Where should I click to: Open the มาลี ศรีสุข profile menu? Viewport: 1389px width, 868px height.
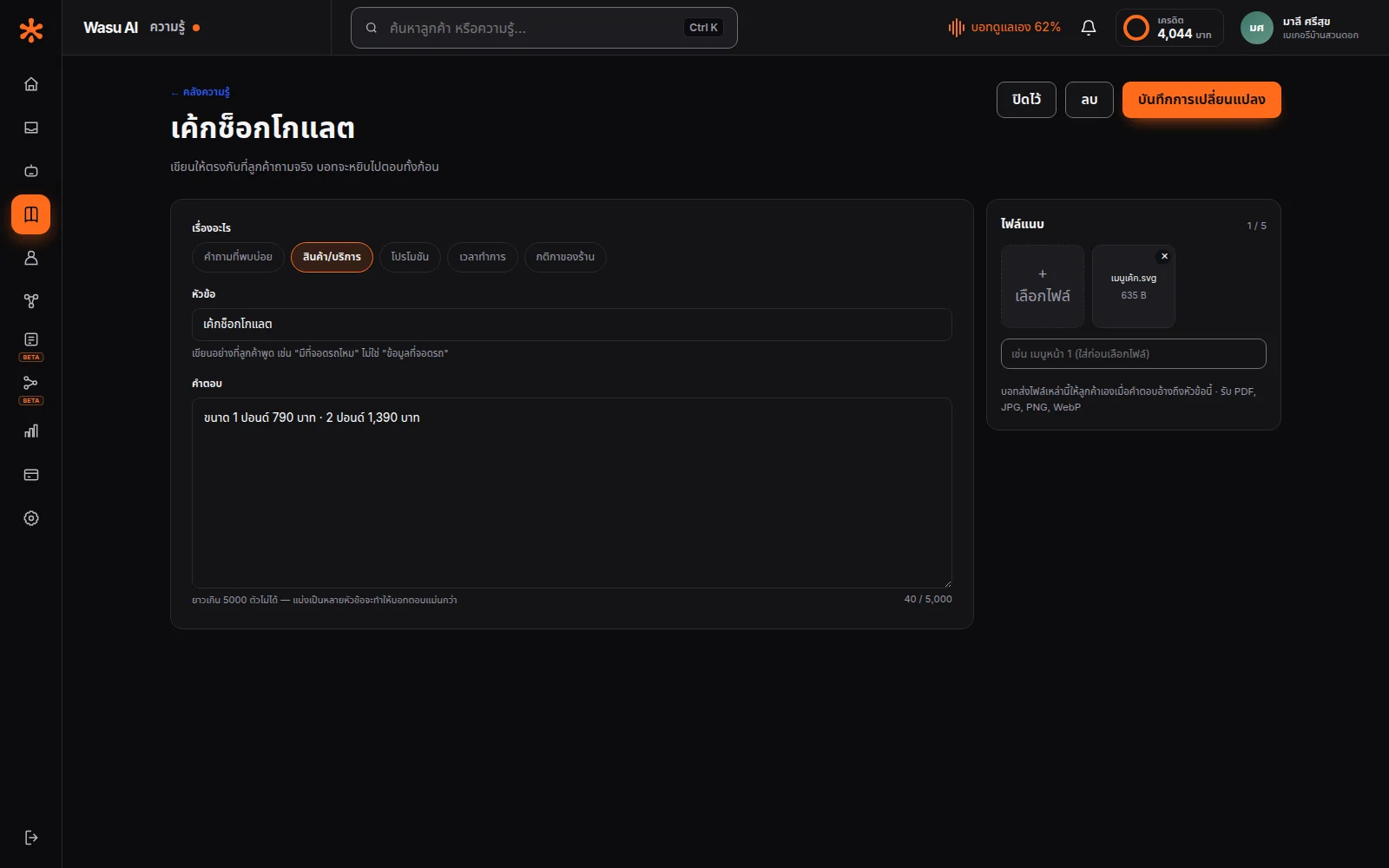coord(1300,28)
